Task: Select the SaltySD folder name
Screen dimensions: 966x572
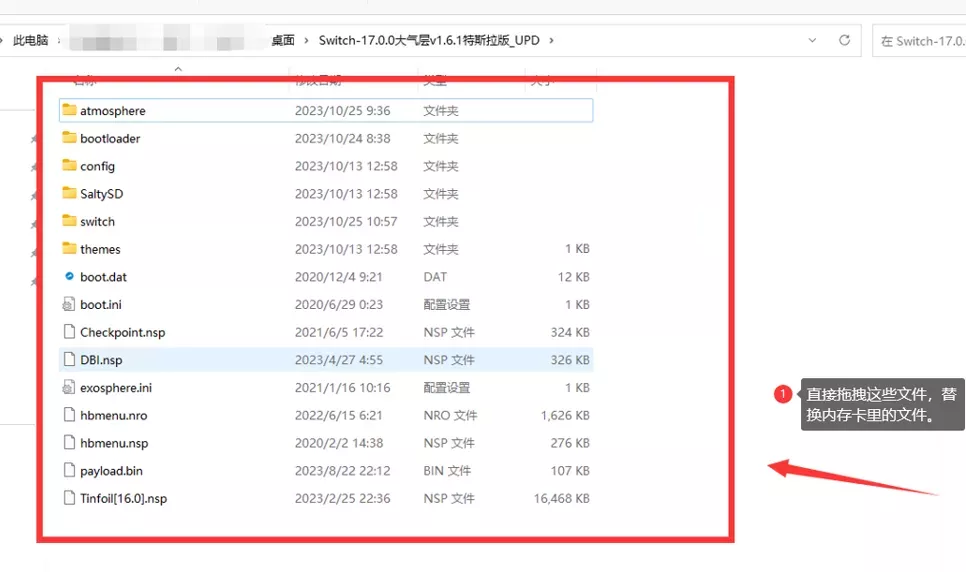Action: click(x=102, y=194)
